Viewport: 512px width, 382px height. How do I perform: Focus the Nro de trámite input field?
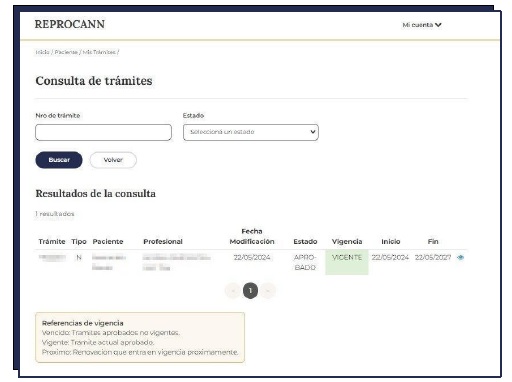(x=103, y=132)
